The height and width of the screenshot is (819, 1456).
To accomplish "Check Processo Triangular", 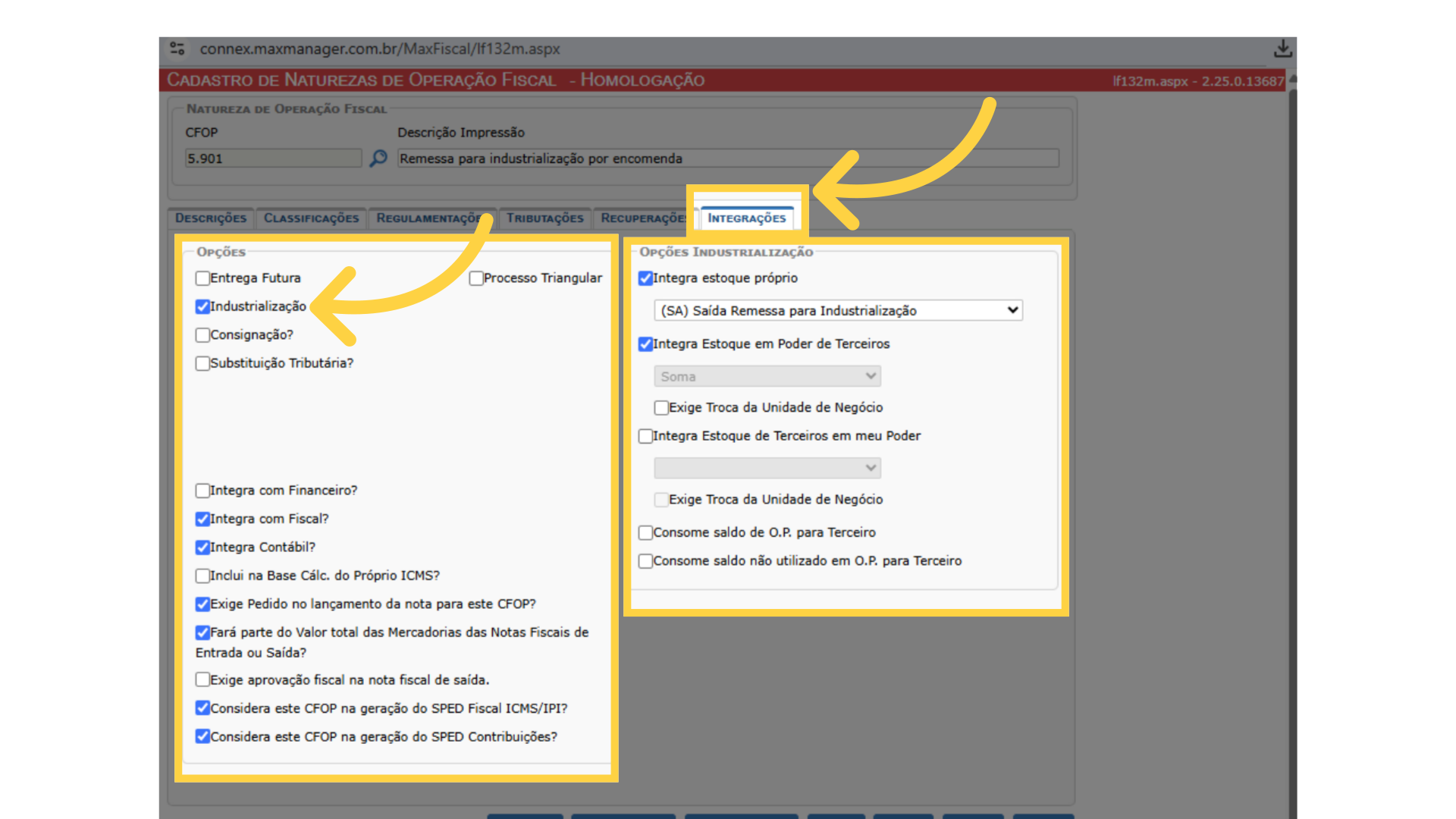I will pyautogui.click(x=475, y=278).
